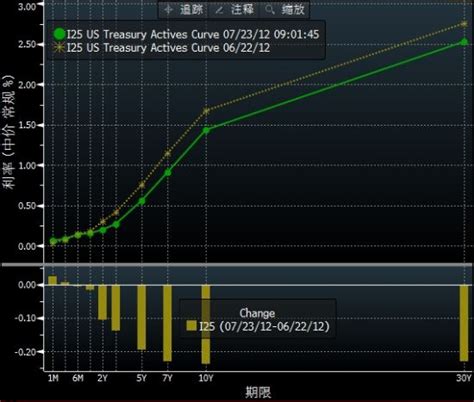Click the crosshair icon beside 追踪

tap(168, 10)
